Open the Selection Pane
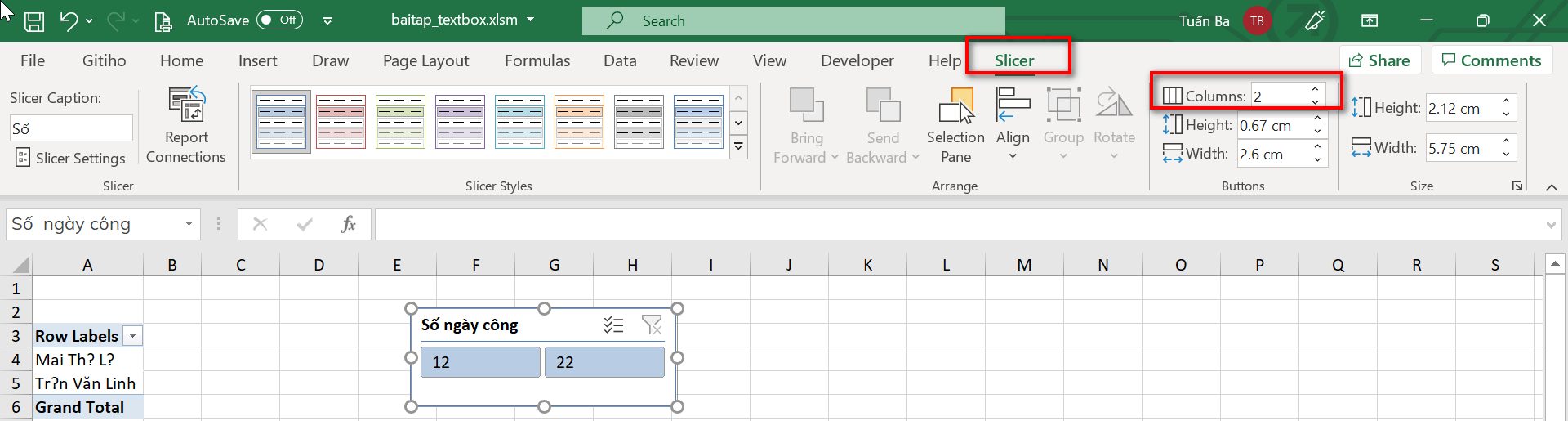Screen dimensions: 1568x421 coord(955,126)
